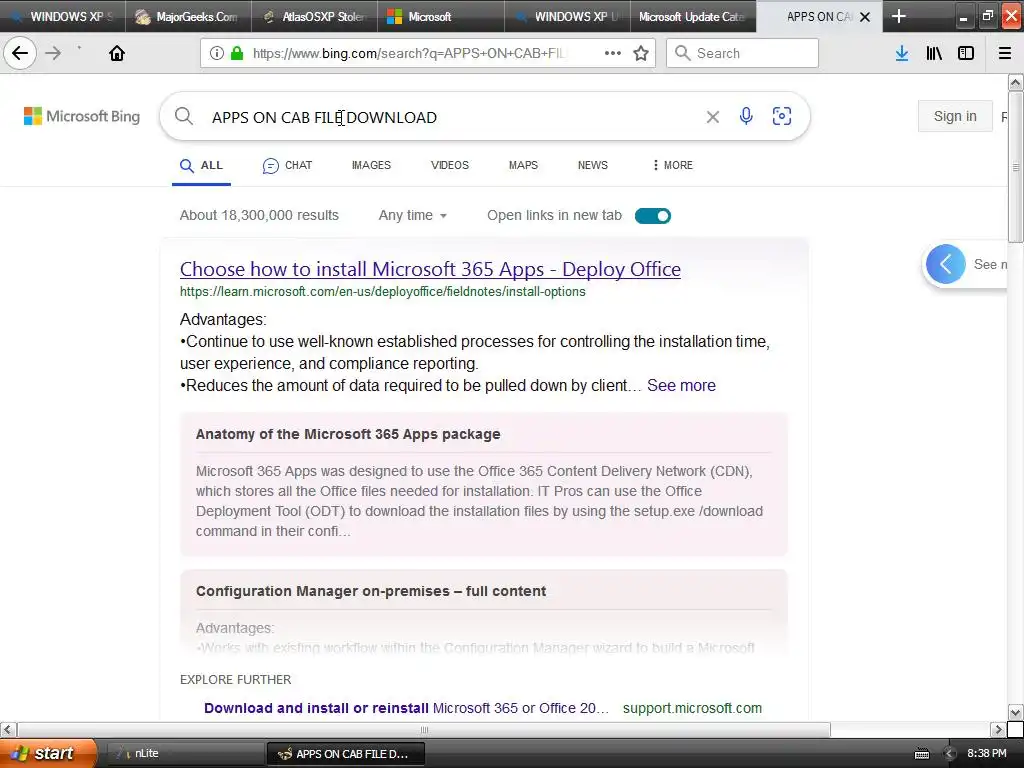Click the About 18,300,000 results text
The height and width of the screenshot is (768, 1024).
click(259, 216)
